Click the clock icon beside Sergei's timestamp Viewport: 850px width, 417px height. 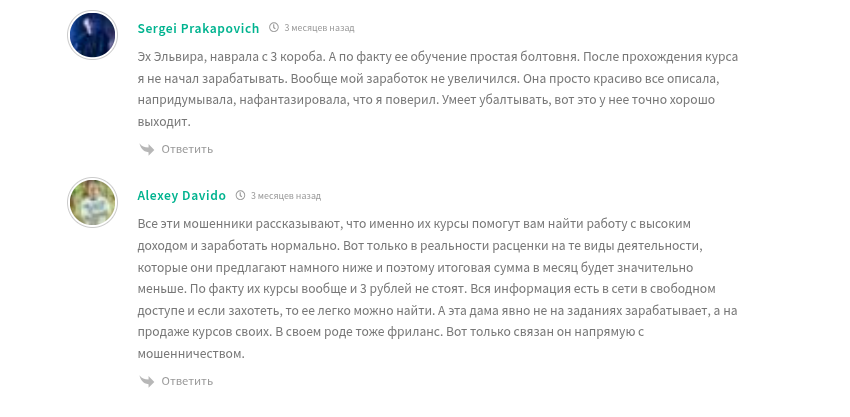point(274,28)
